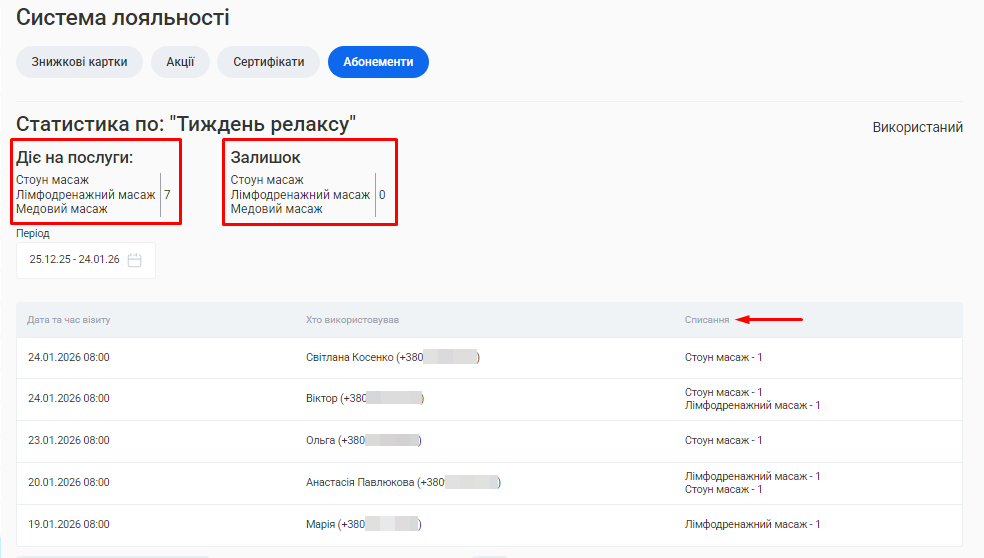Click the calendar icon in period field

pyautogui.click(x=135, y=260)
